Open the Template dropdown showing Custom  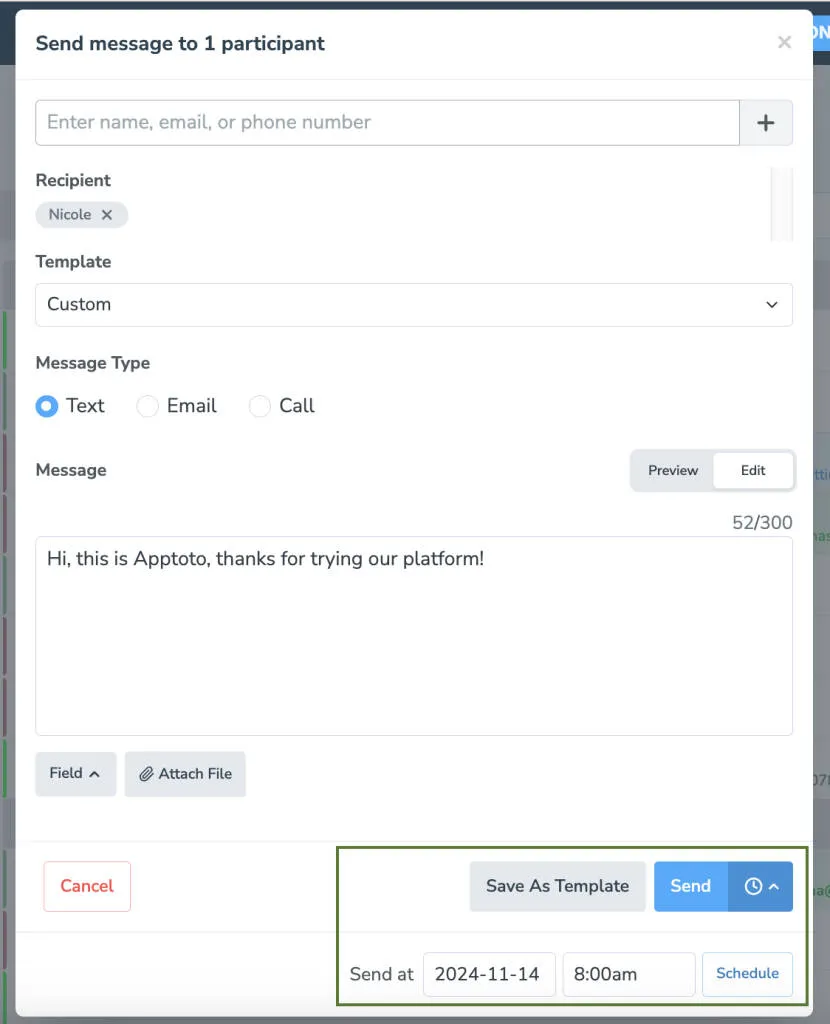(x=414, y=304)
